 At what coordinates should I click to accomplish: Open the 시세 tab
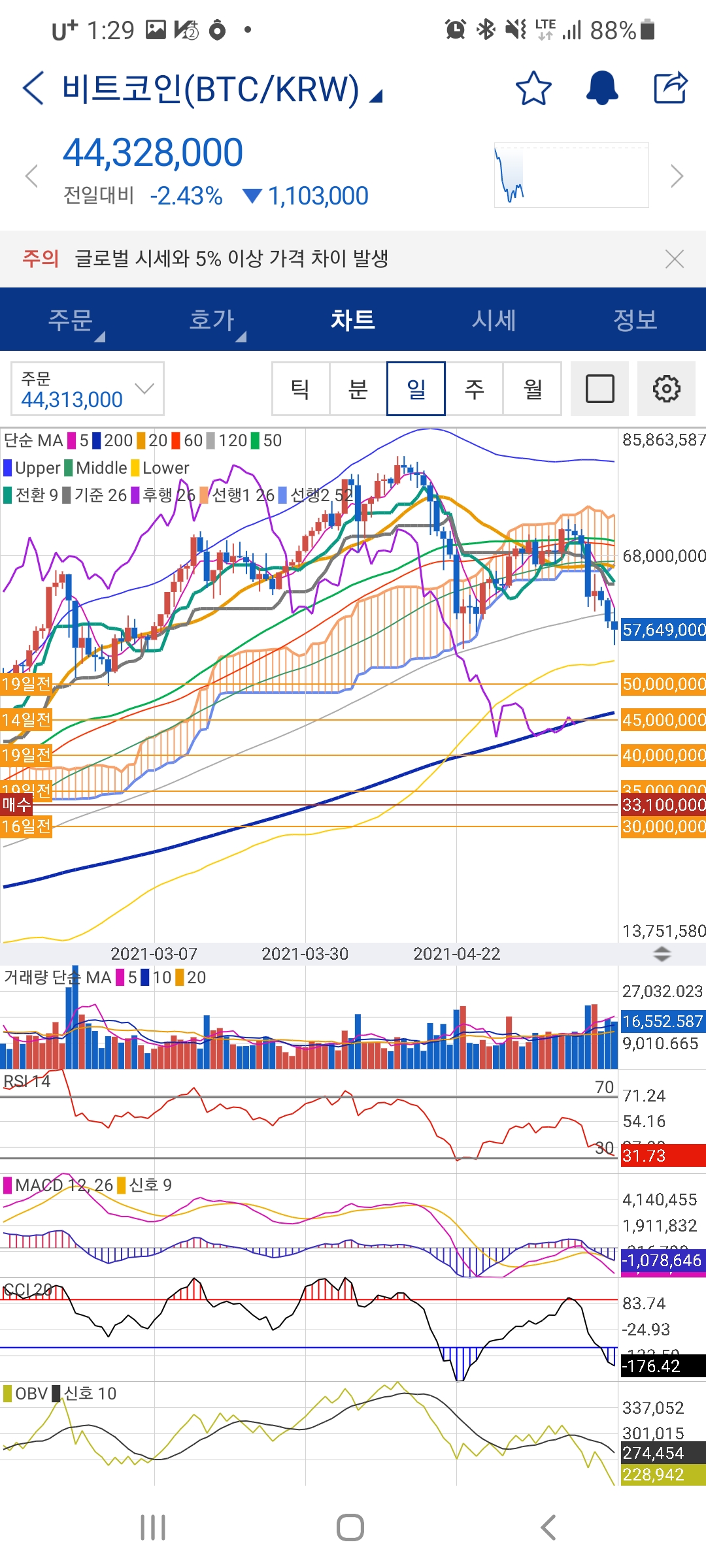click(494, 319)
